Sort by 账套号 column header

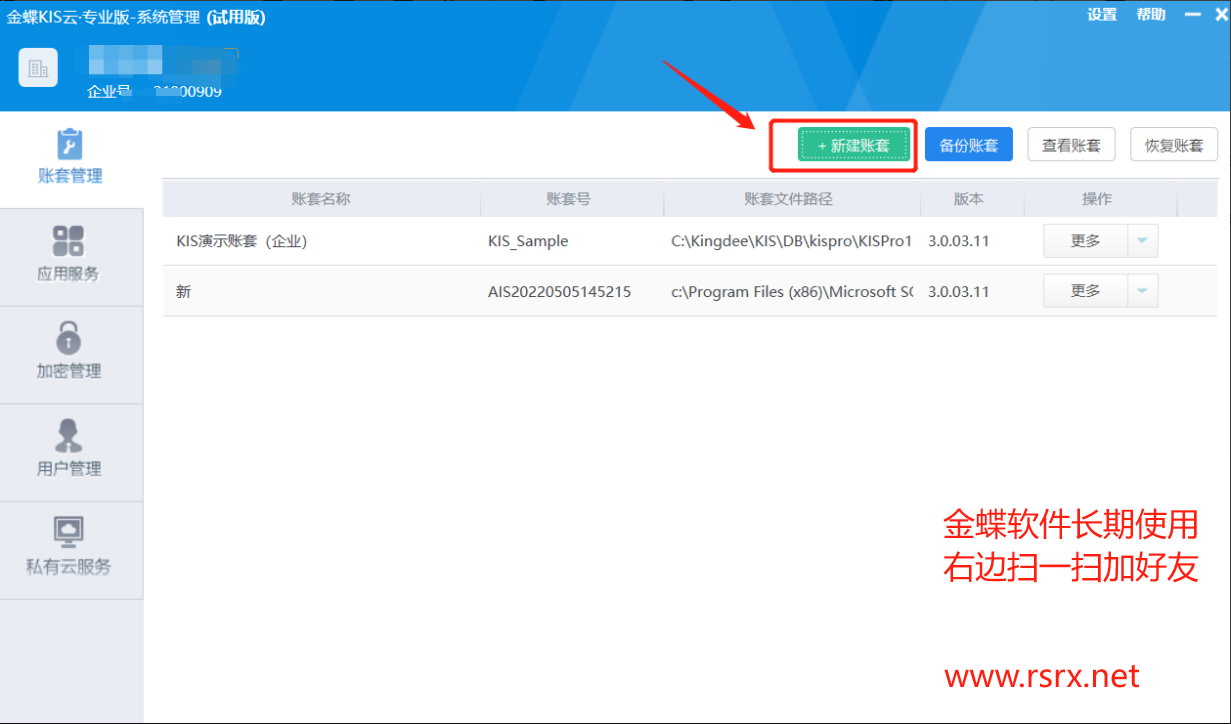coord(569,199)
